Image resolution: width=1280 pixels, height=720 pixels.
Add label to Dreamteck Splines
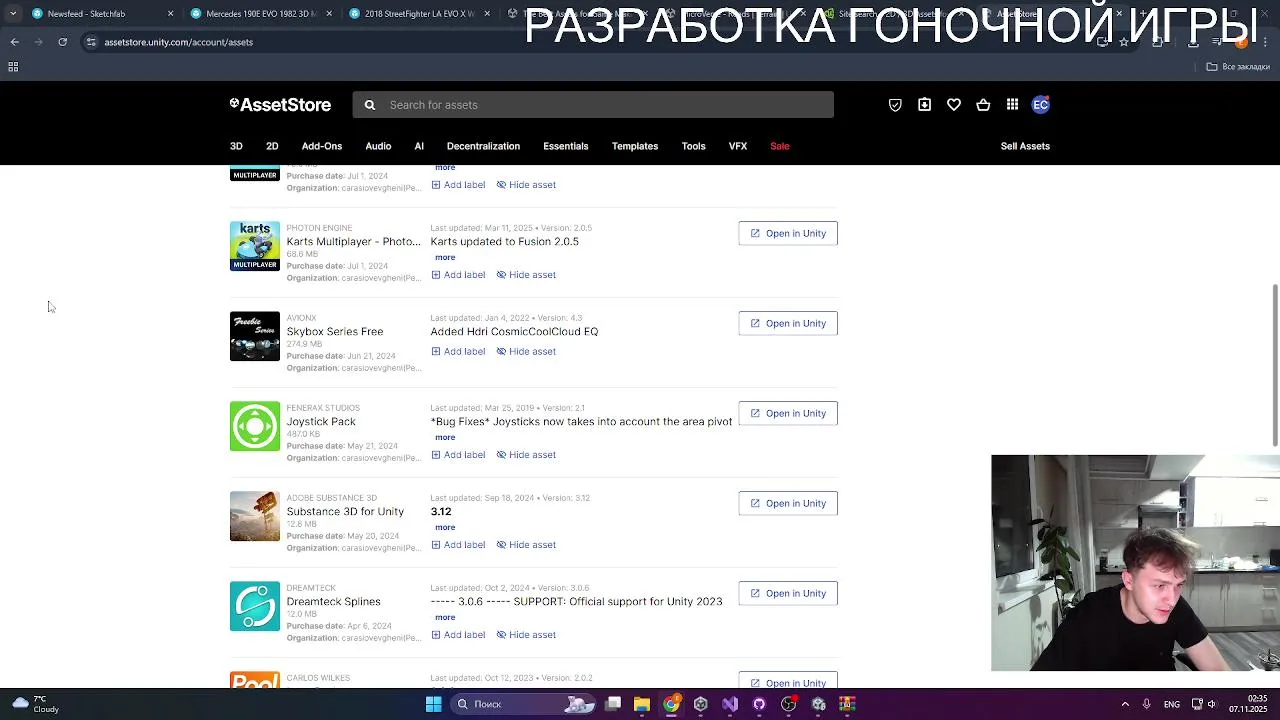[x=458, y=635]
